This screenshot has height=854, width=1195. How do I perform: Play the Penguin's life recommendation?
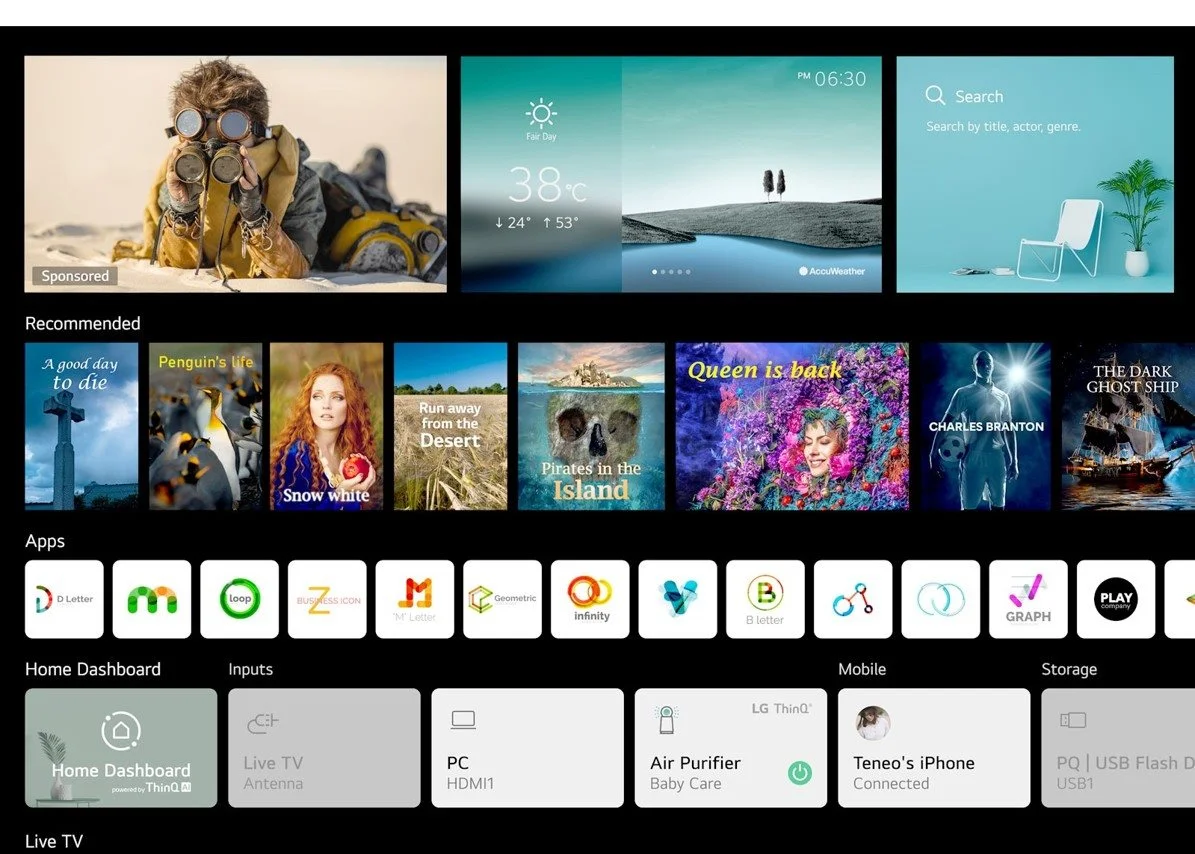click(205, 426)
